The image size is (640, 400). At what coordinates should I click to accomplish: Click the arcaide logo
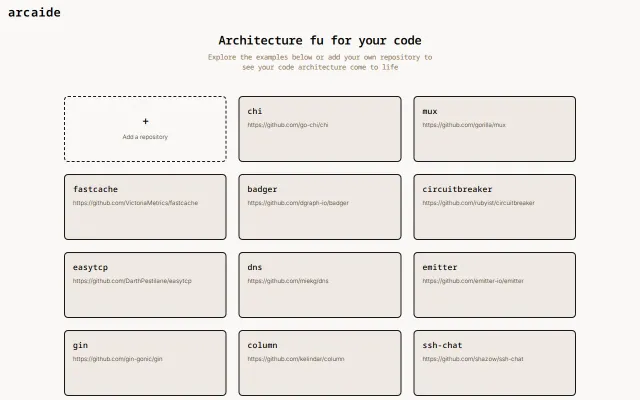coord(34,13)
